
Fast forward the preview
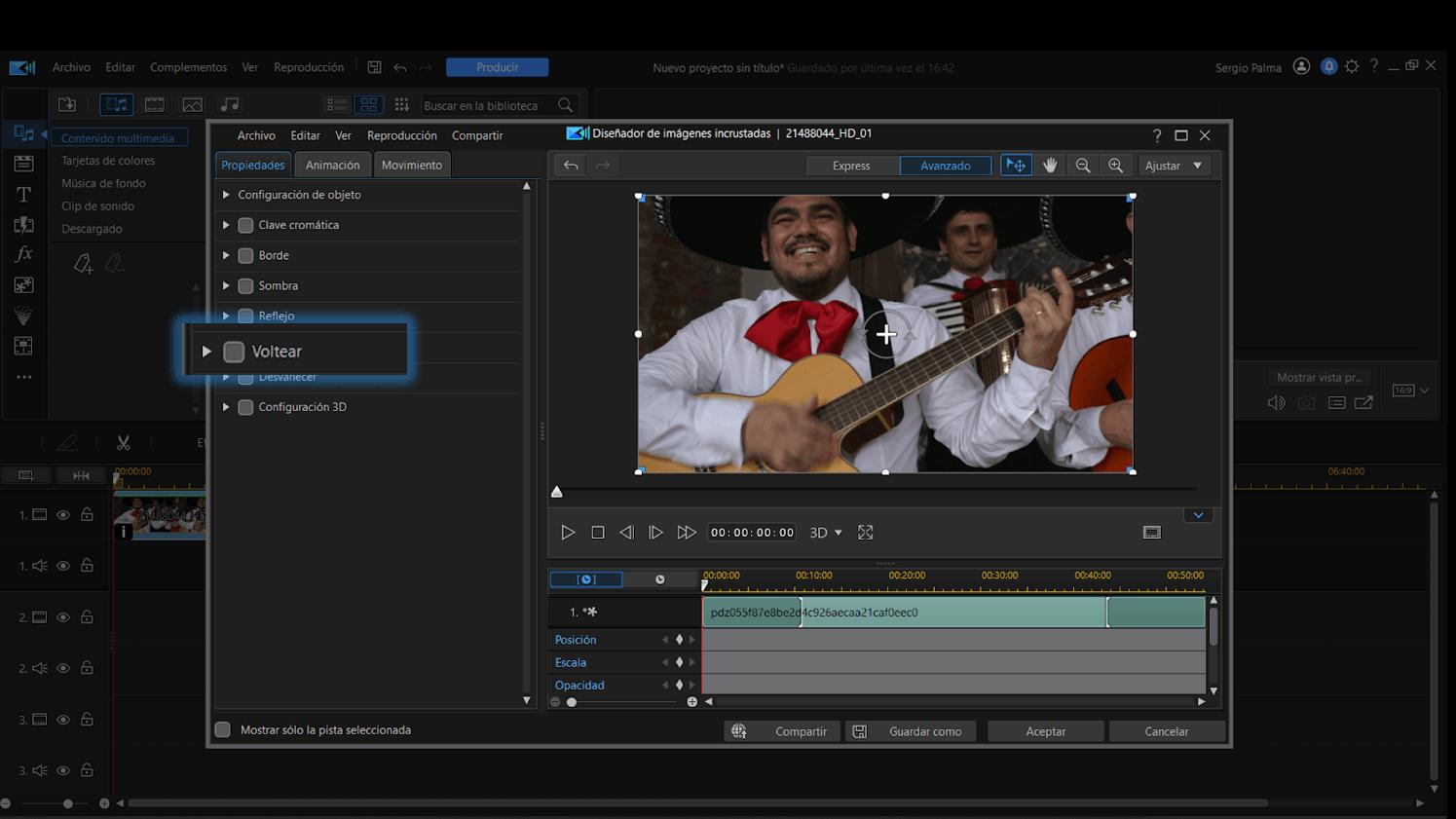tap(687, 533)
